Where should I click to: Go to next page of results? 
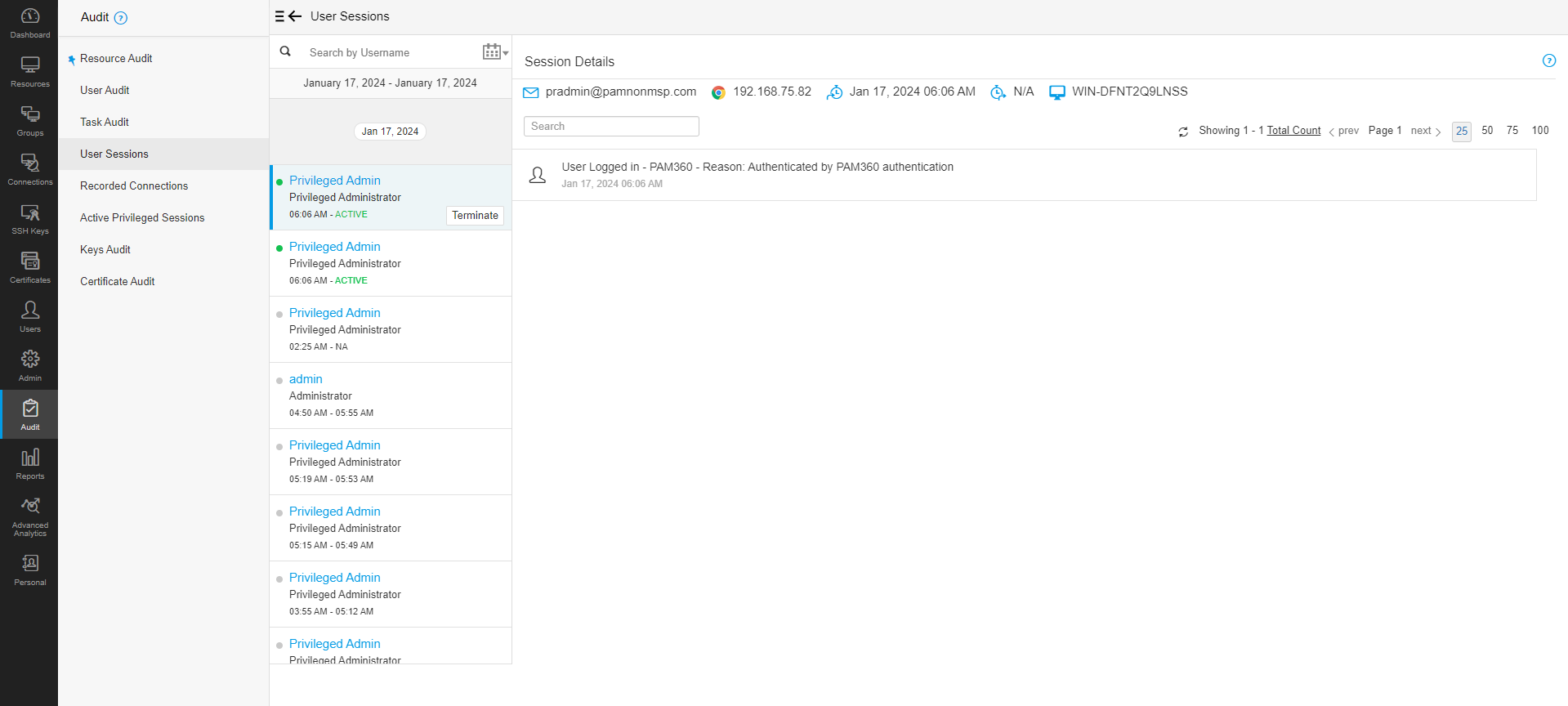click(x=1425, y=131)
